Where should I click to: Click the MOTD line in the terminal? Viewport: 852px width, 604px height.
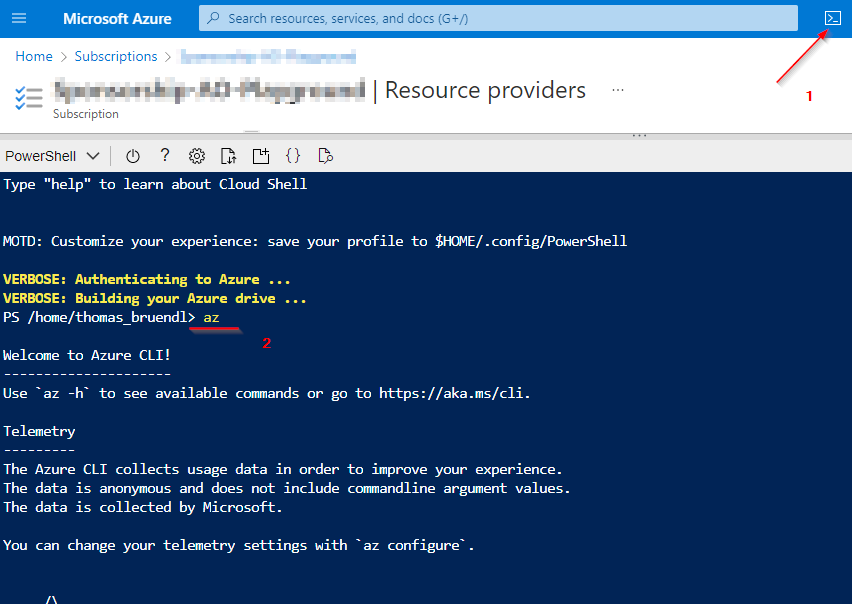315,242
